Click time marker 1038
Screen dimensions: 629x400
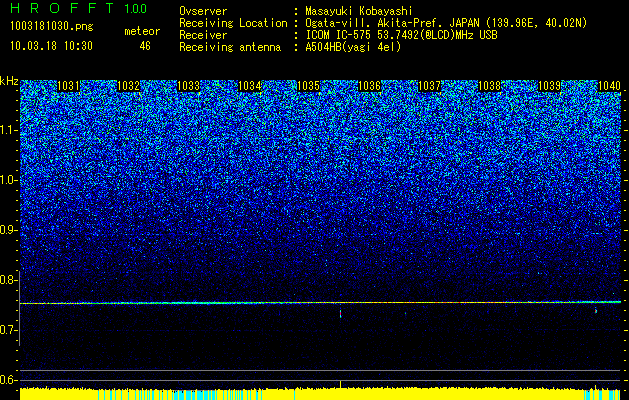coord(490,85)
